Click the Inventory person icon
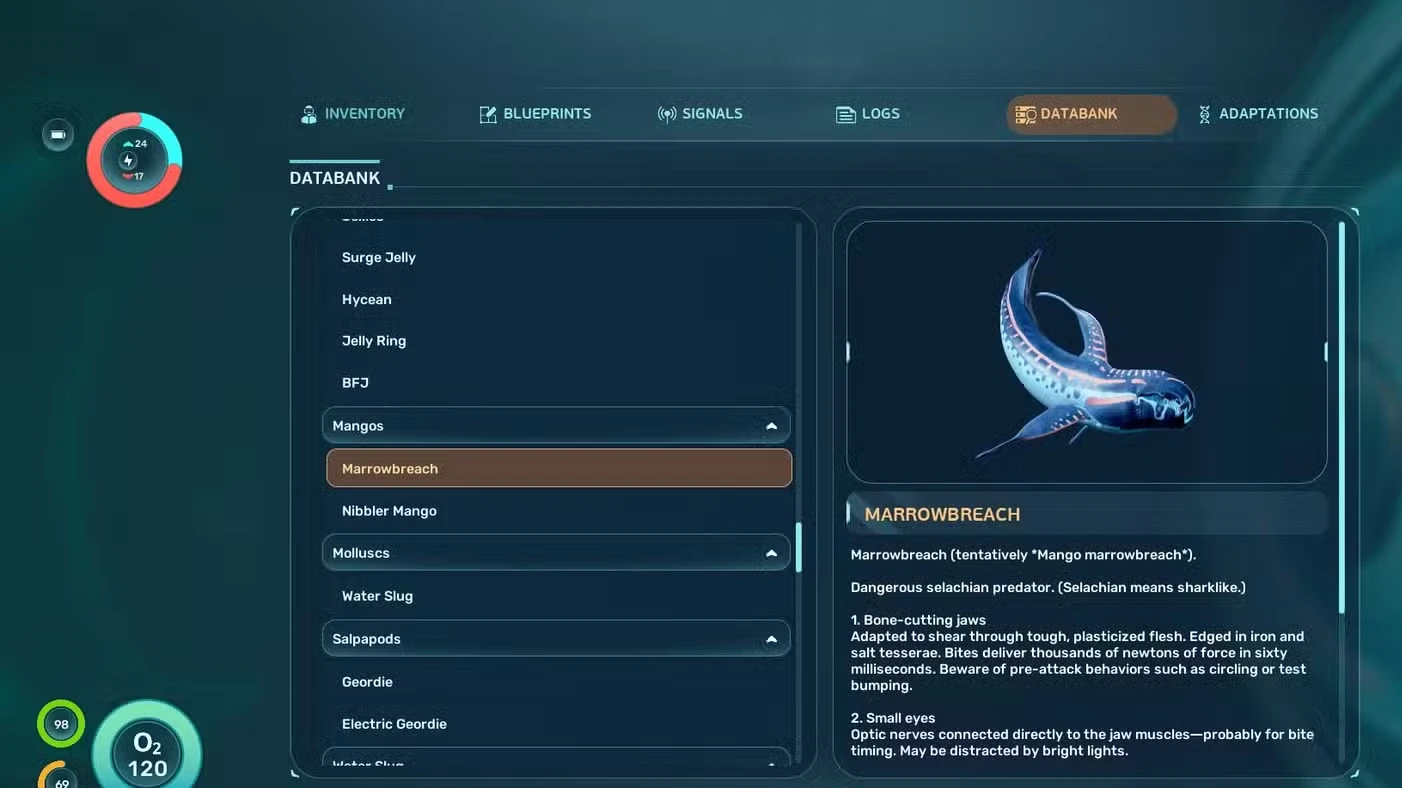 coord(309,114)
